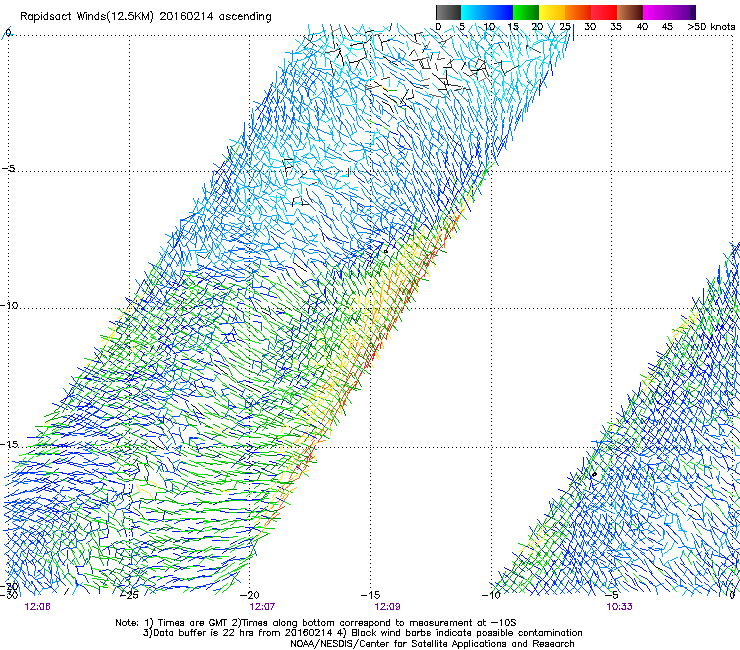Click the '-15' longitude axis label
This screenshot has height=650, width=740.
pos(370,595)
